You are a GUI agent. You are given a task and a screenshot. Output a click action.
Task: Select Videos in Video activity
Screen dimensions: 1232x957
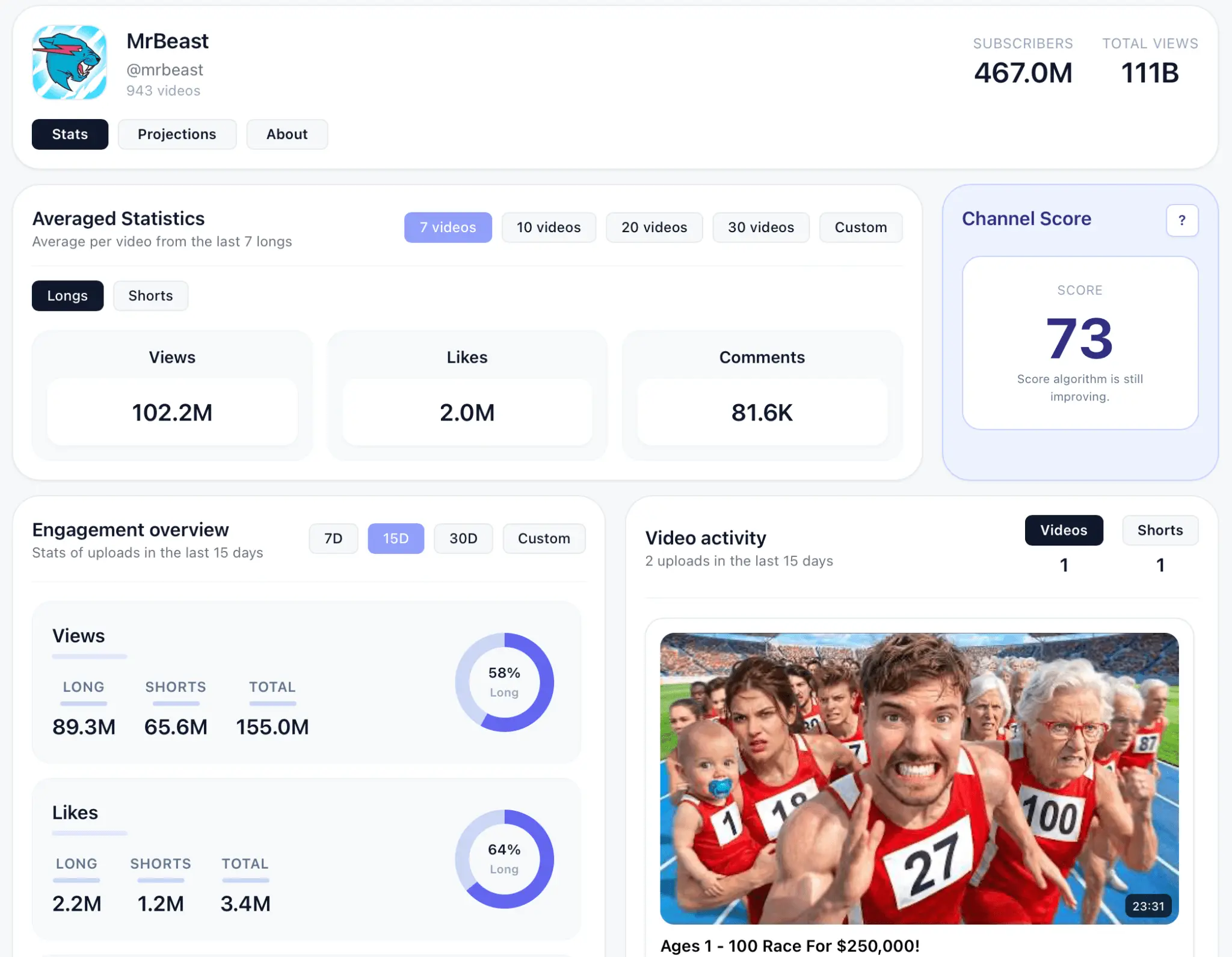tap(1064, 531)
